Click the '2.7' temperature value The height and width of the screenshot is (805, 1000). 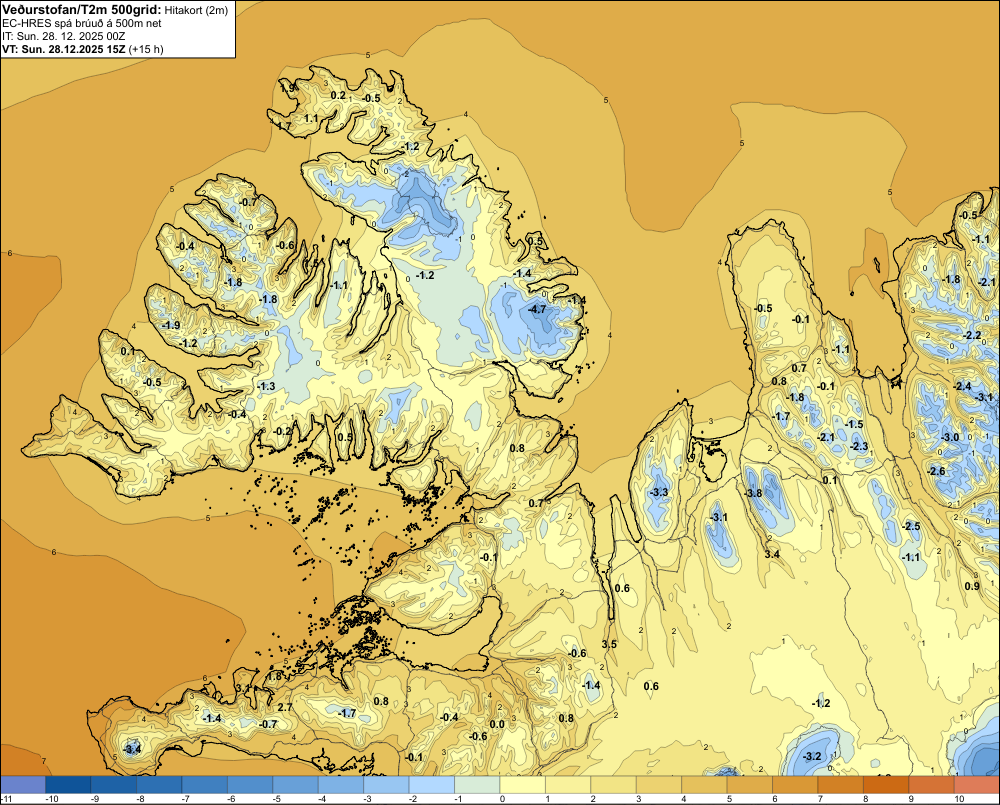pyautogui.click(x=285, y=707)
